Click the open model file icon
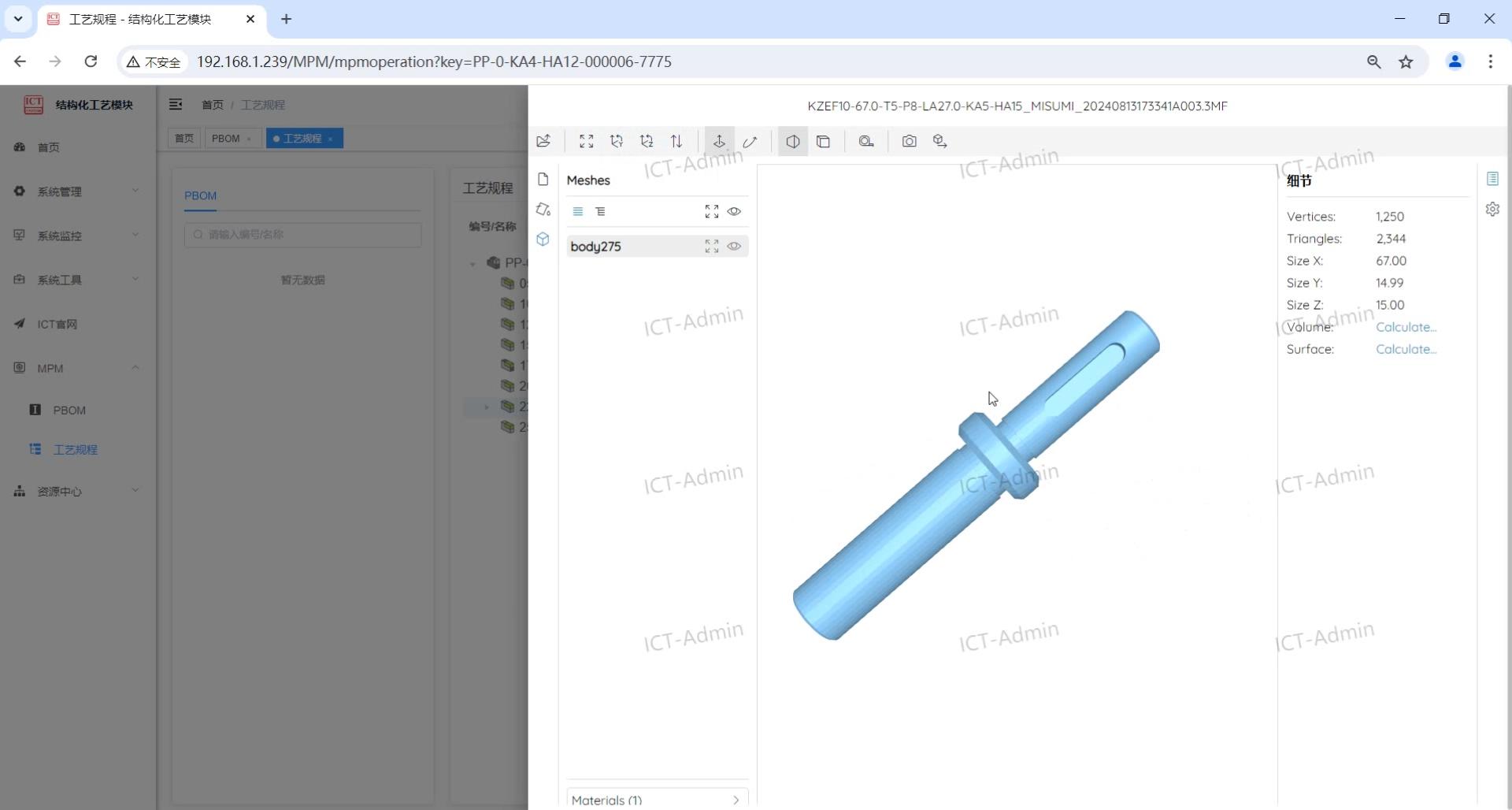The width and height of the screenshot is (1512, 810). click(543, 141)
